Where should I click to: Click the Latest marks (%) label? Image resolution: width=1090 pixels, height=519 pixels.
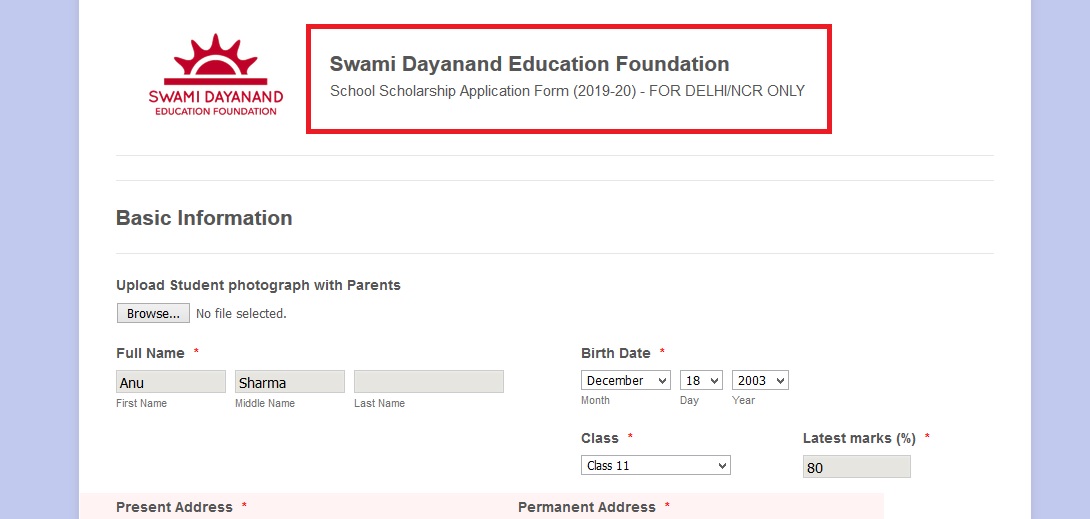[859, 438]
